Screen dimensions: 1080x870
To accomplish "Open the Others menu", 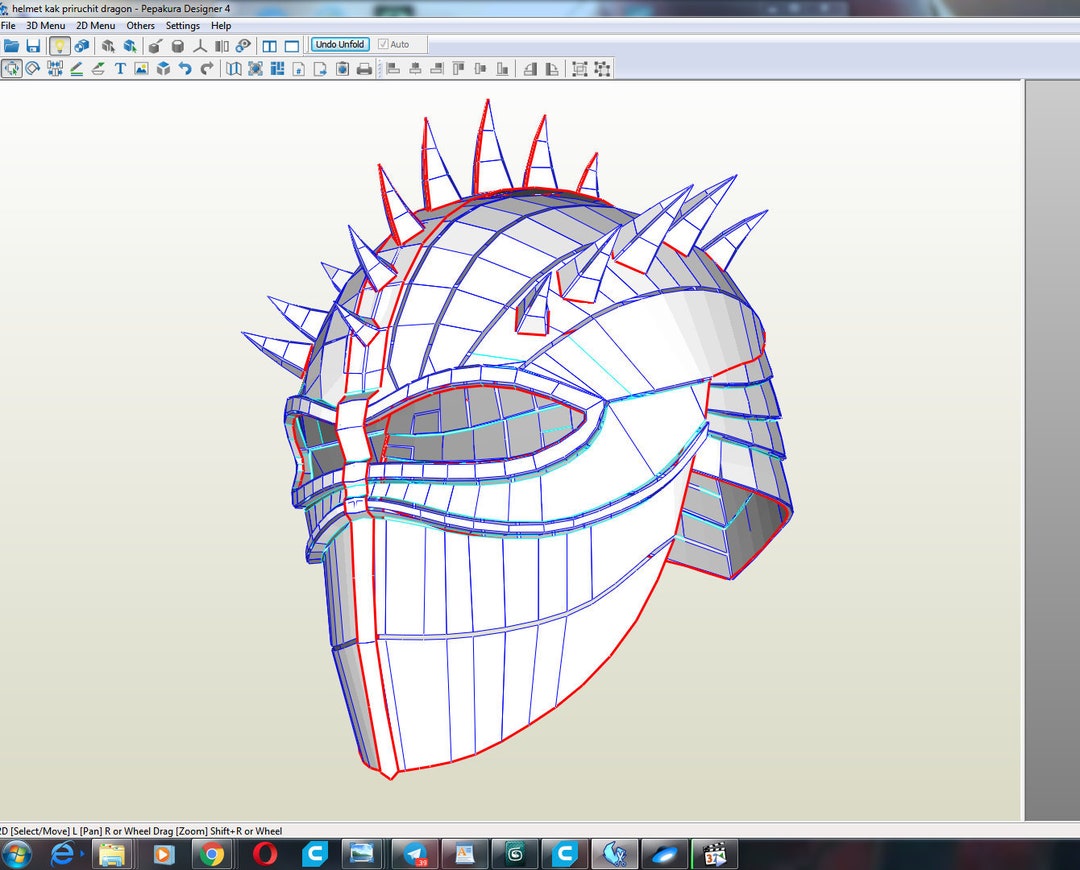I will (x=140, y=25).
